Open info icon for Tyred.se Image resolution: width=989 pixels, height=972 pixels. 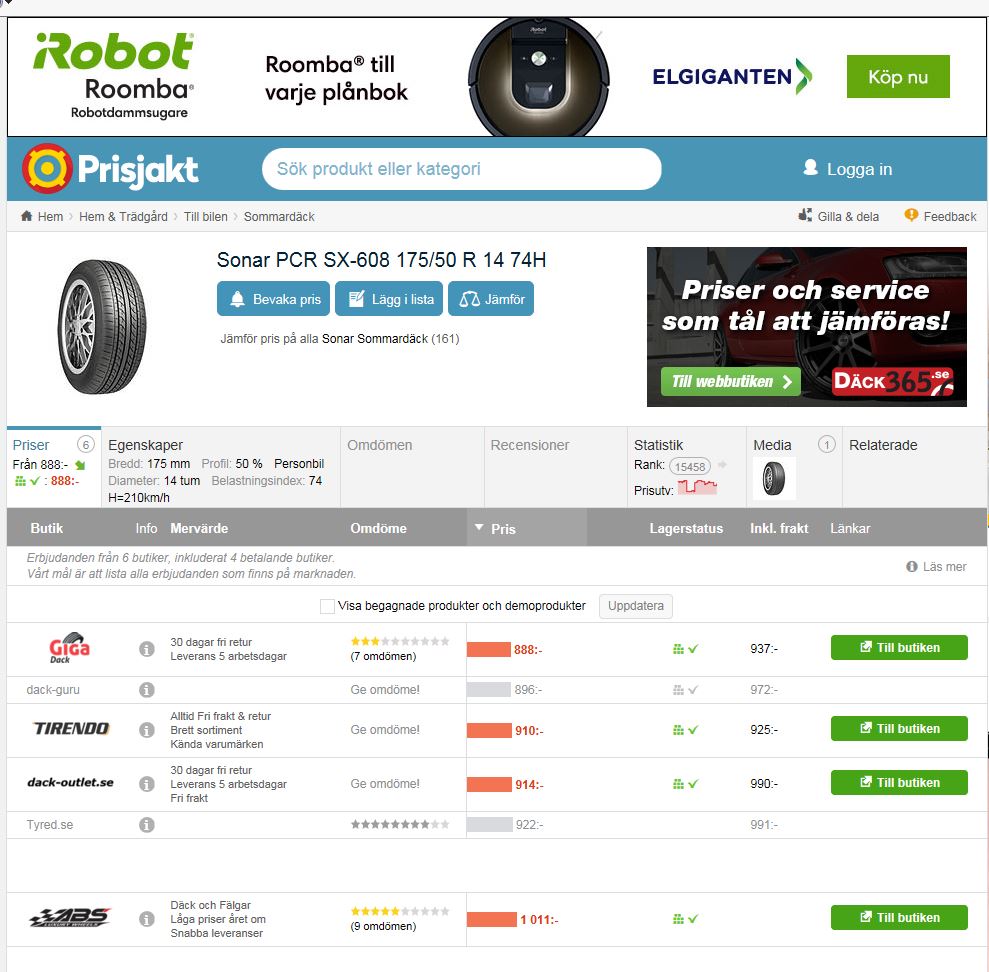pyautogui.click(x=146, y=824)
